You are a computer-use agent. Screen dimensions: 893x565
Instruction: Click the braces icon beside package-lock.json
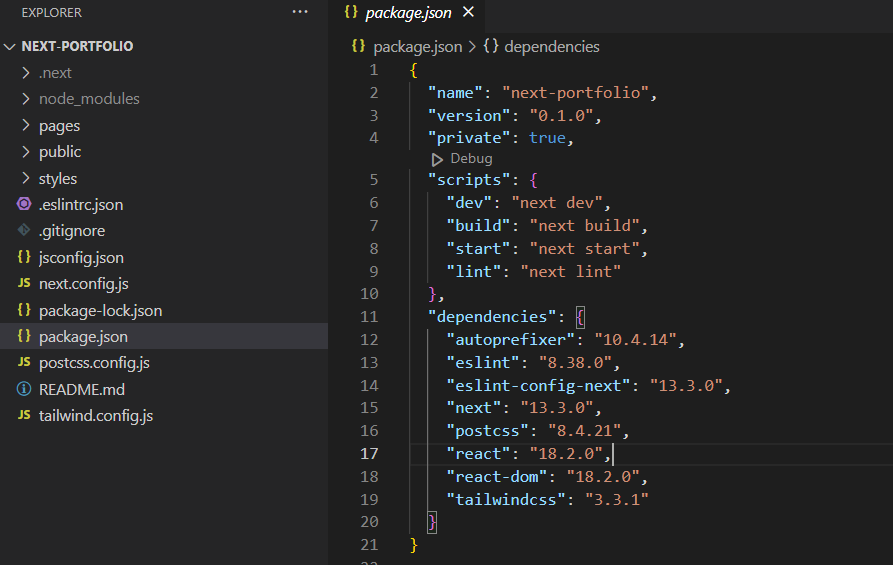pos(24,310)
